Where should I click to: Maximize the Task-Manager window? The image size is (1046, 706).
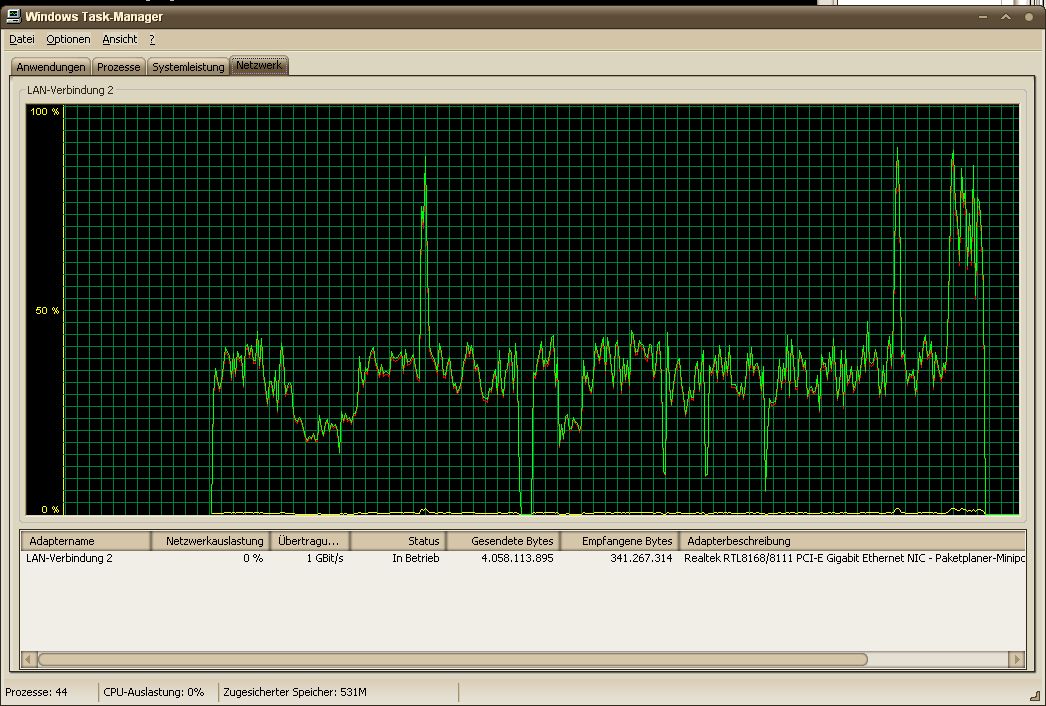click(1006, 17)
